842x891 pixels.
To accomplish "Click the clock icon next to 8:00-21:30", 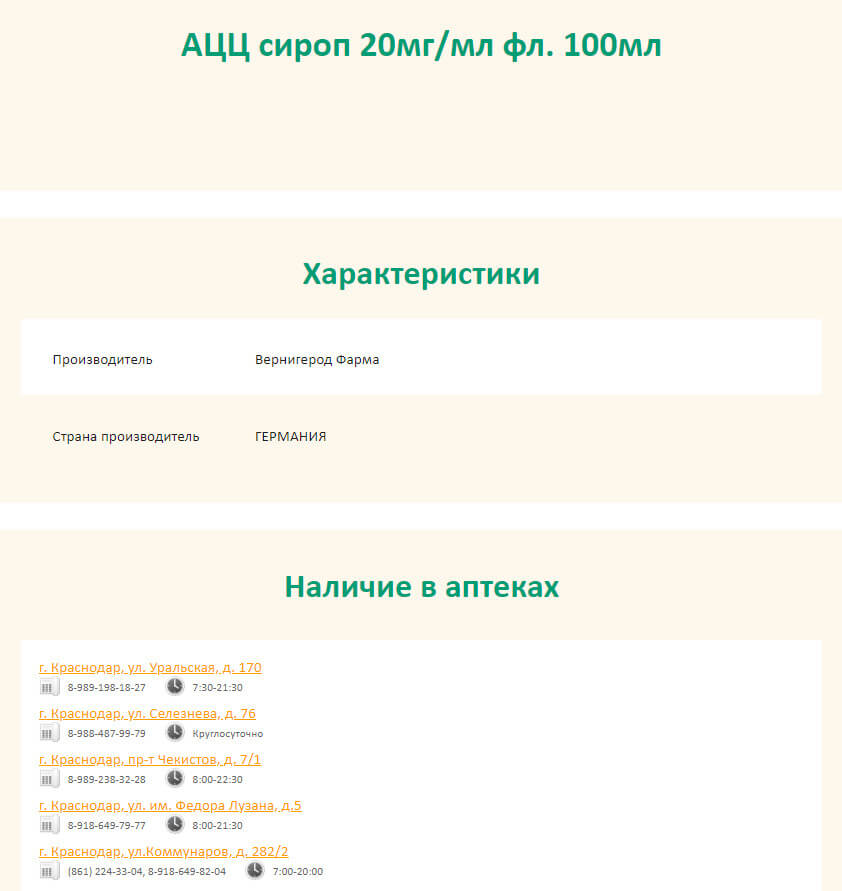I will (175, 825).
